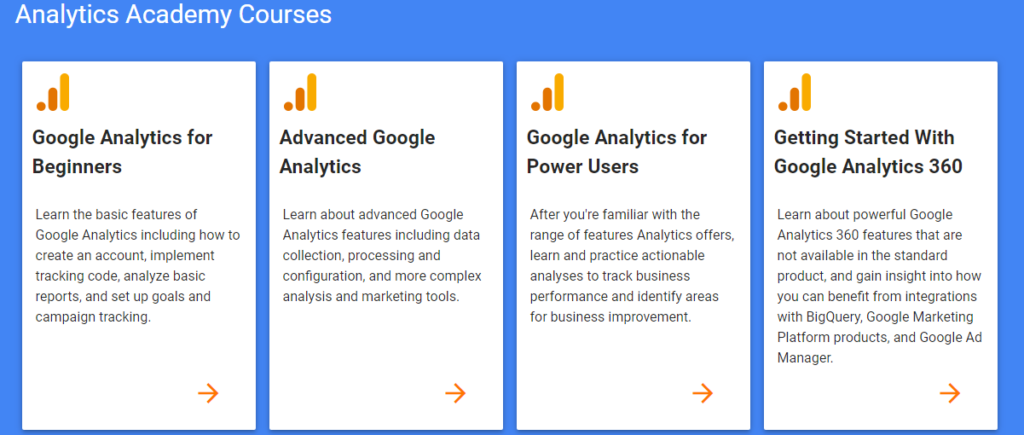Open Advanced Google Analytics via its orange arrow
Viewport: 1024px width, 435px height.
pyautogui.click(x=455, y=393)
